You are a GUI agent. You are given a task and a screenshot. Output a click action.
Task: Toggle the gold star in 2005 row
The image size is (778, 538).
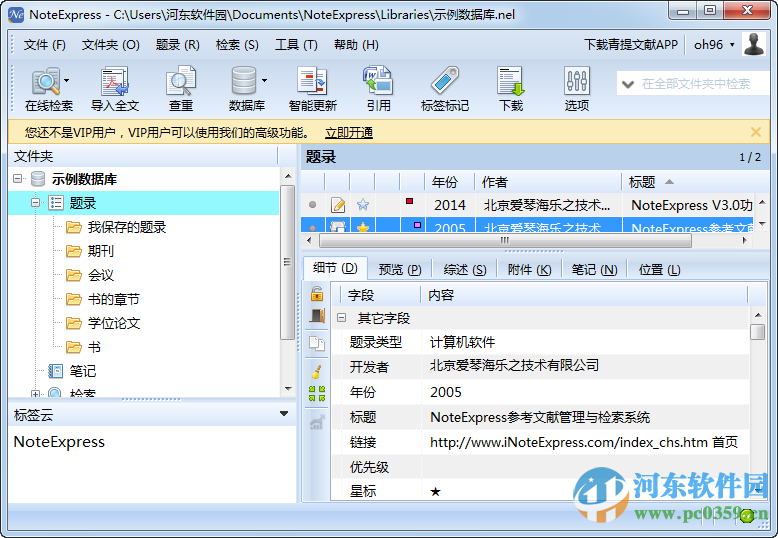coord(363,228)
